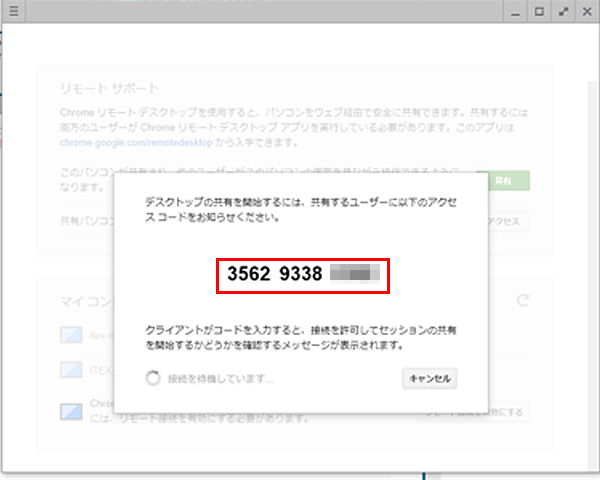The height and width of the screenshot is (480, 600).
Task: Click the loading spinner beside 接続を待機しています
Action: 153,378
